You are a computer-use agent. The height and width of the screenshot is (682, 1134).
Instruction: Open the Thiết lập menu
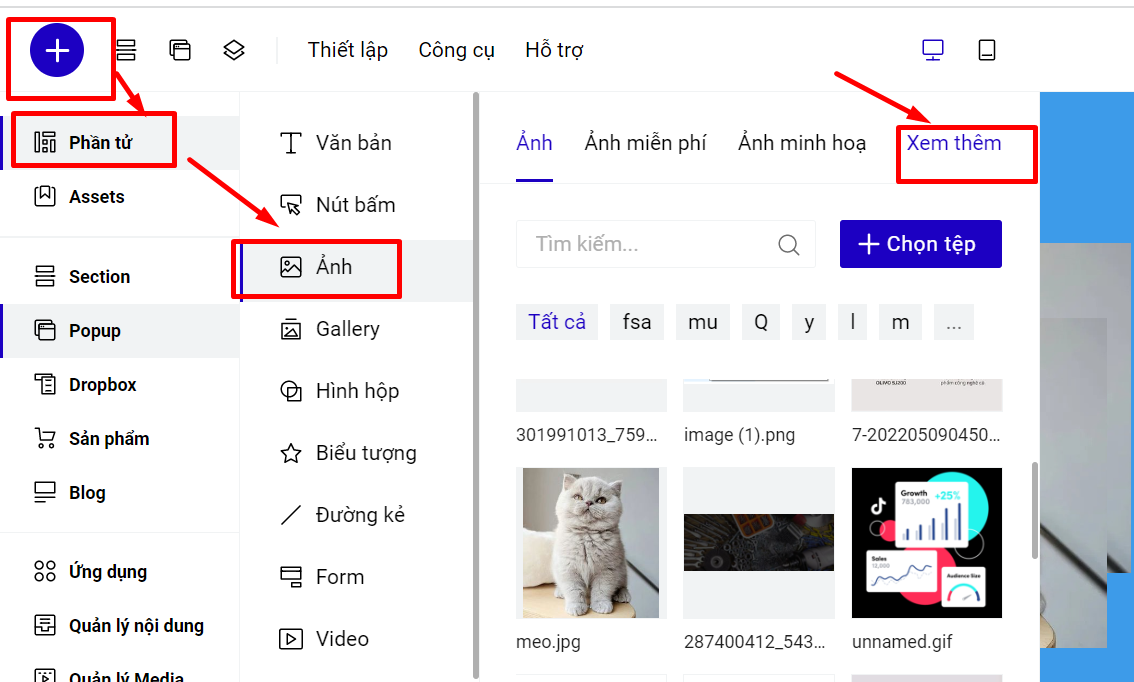pyautogui.click(x=347, y=50)
